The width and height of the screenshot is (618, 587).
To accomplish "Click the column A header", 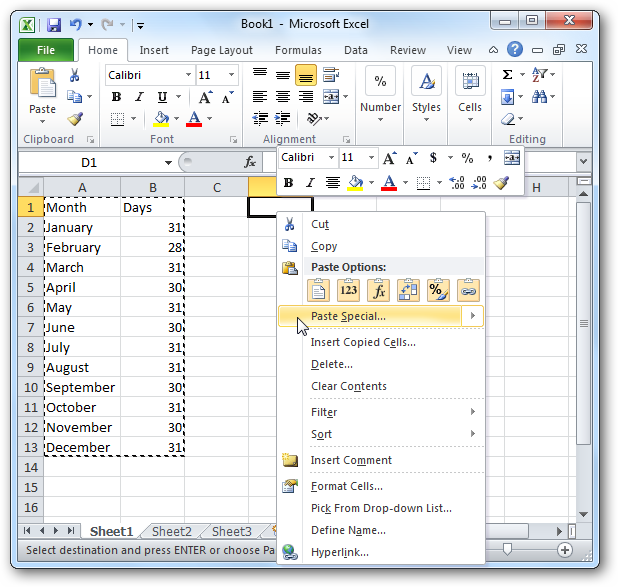I will point(82,187).
